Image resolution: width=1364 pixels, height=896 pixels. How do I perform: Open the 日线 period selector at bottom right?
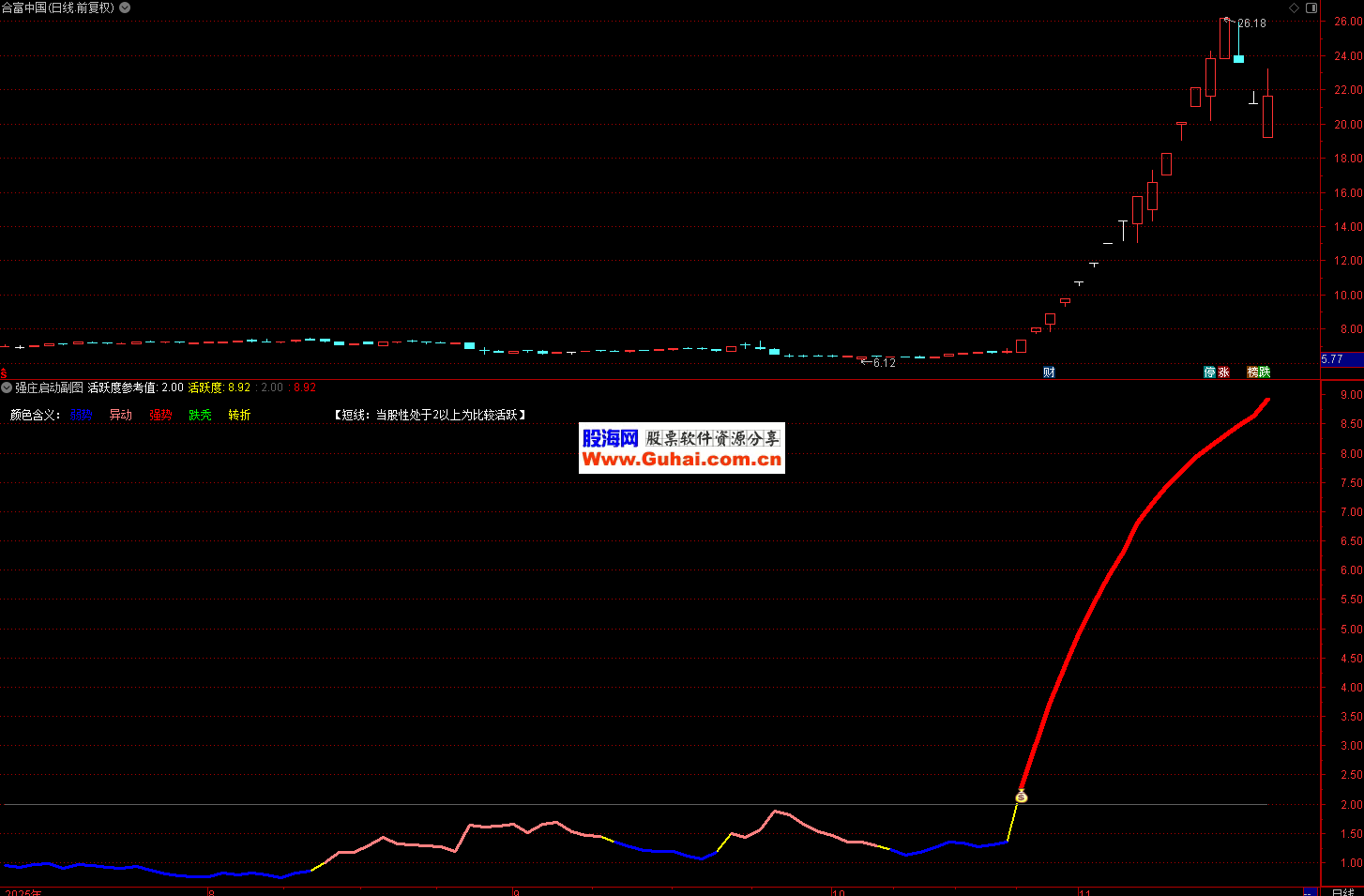[x=1342, y=891]
